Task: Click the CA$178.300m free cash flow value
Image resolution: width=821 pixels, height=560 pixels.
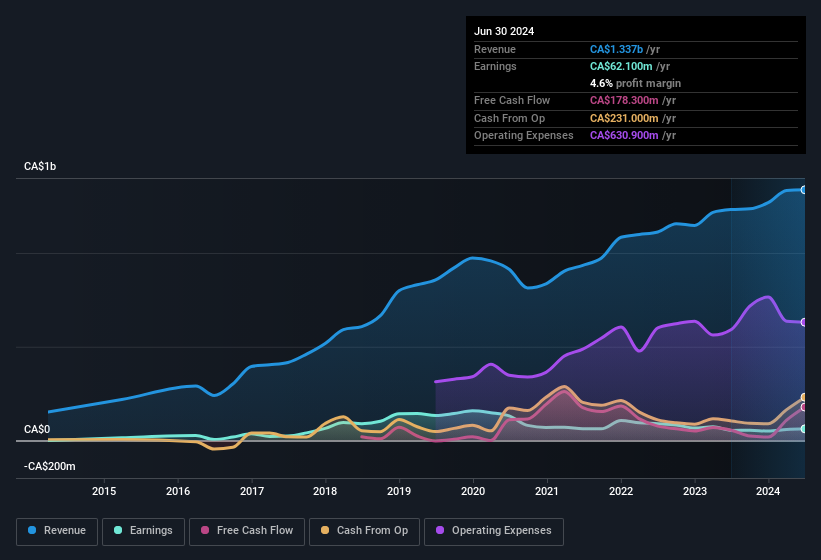Action: 624,100
